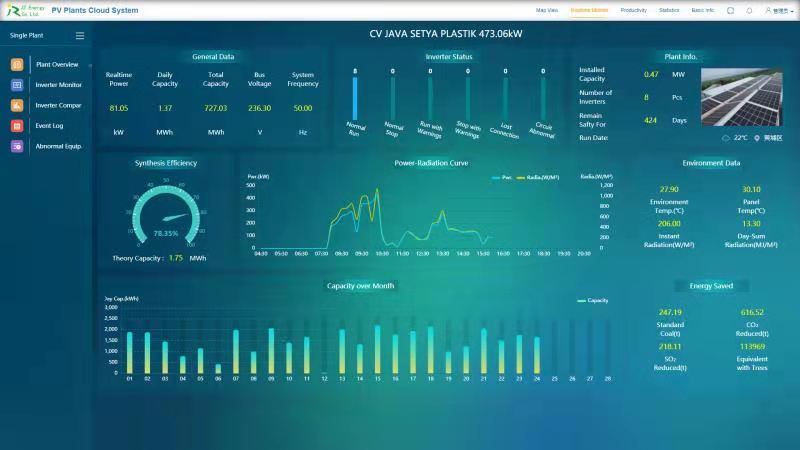
Task: Click the Synthesis Efficiency gauge
Action: pyautogui.click(x=165, y=213)
